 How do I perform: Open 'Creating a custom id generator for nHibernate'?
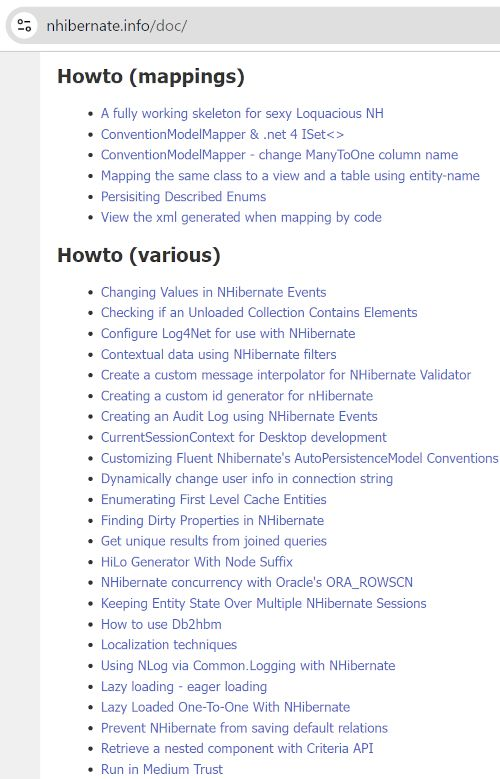(237, 396)
